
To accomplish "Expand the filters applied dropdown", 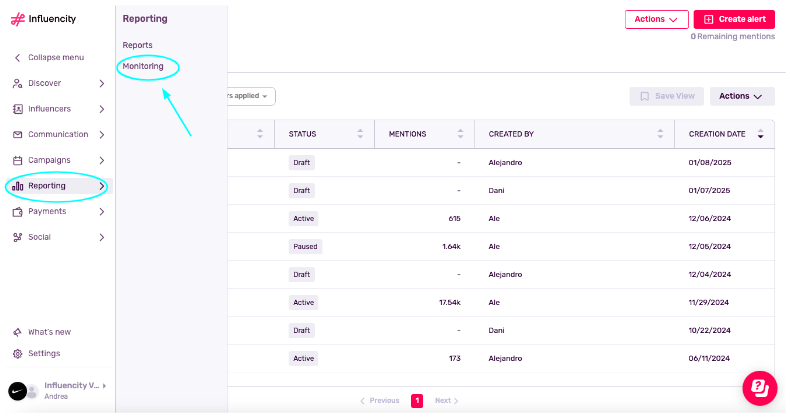I will pyautogui.click(x=250, y=96).
